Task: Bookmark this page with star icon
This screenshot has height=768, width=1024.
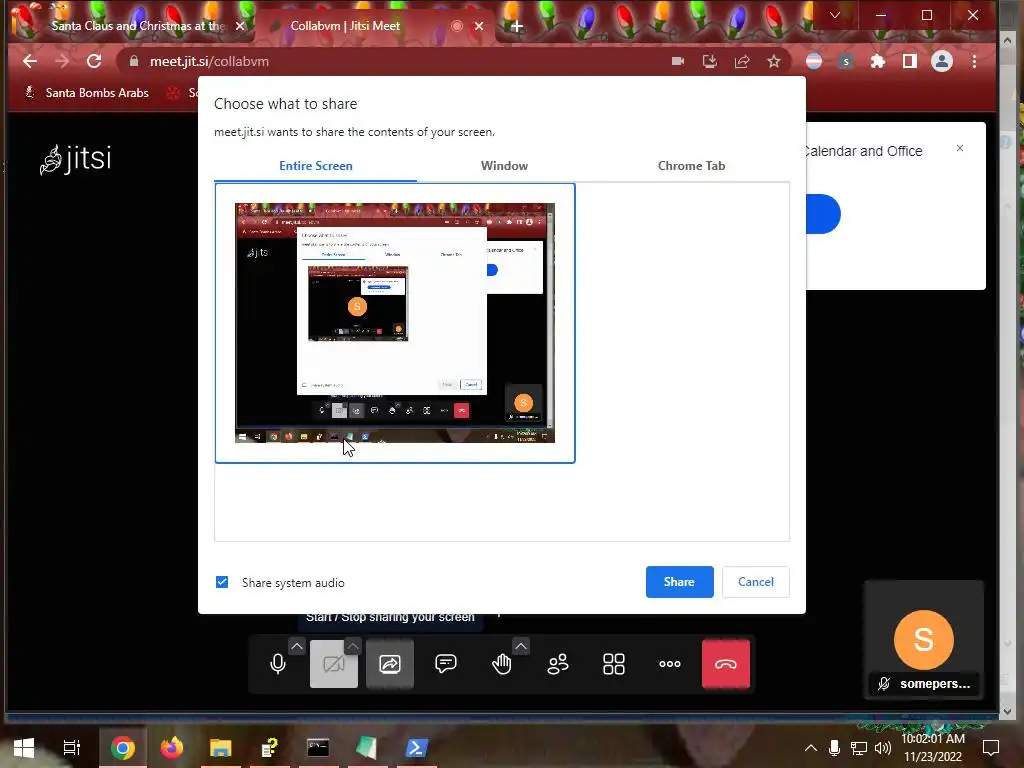Action: [774, 61]
